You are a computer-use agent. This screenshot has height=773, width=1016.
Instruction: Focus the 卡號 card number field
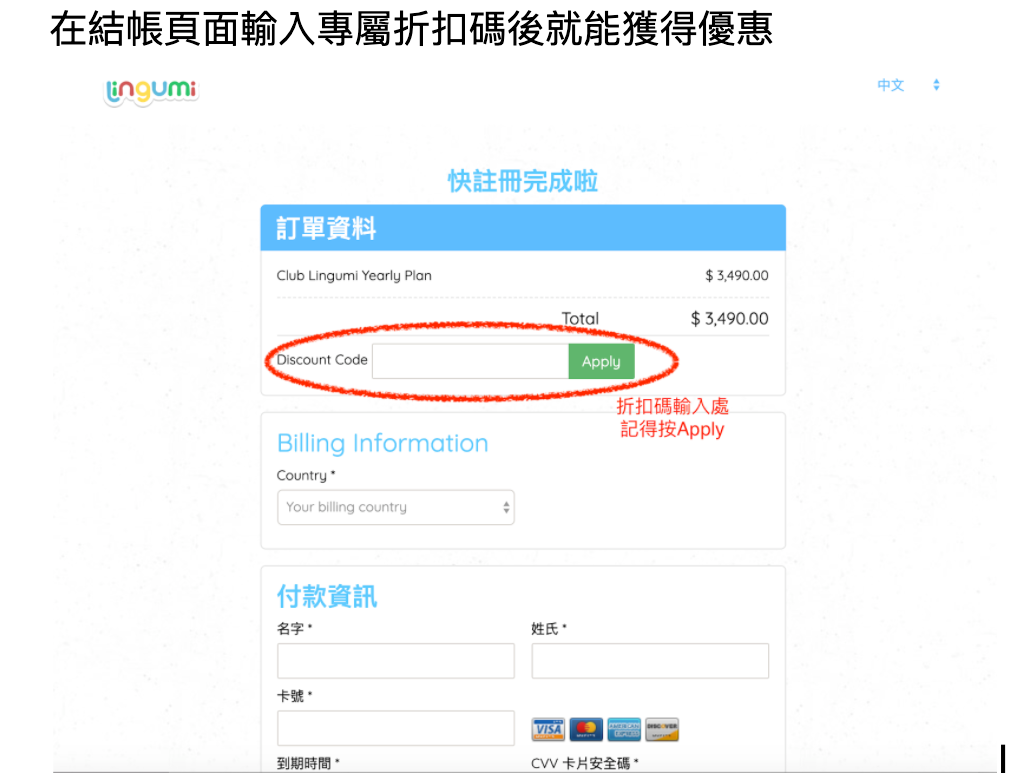(396, 728)
